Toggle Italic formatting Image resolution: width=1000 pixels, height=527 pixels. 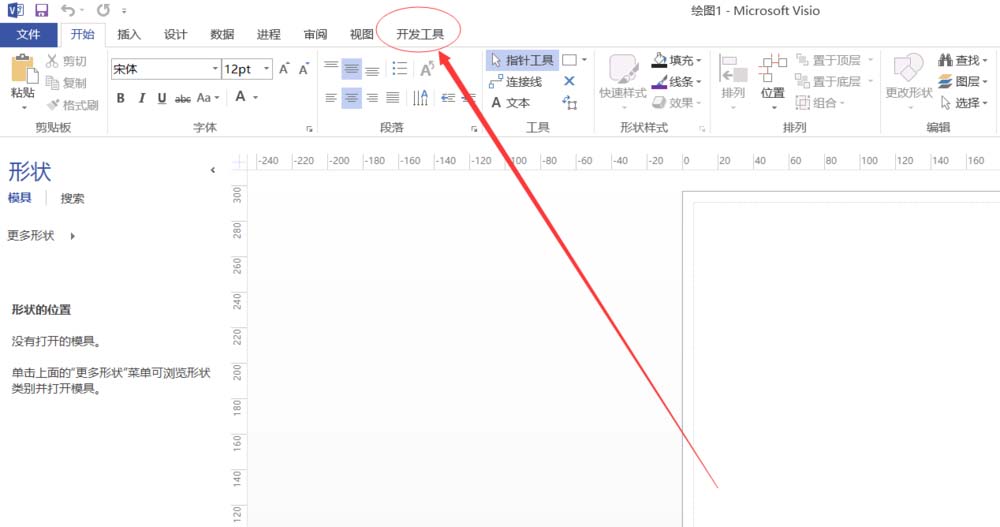tap(142, 98)
